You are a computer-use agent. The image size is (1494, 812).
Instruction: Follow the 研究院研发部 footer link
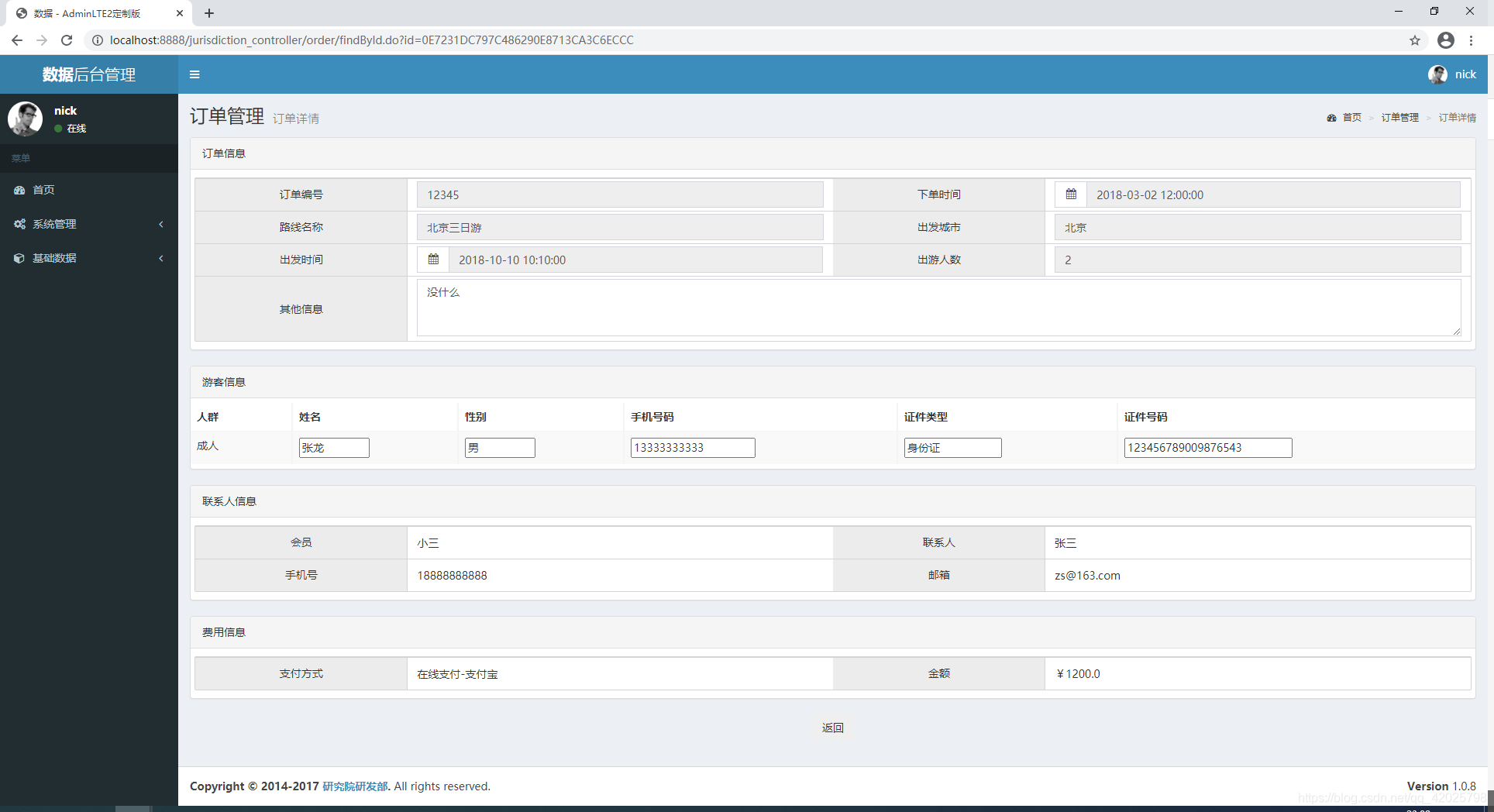(355, 786)
